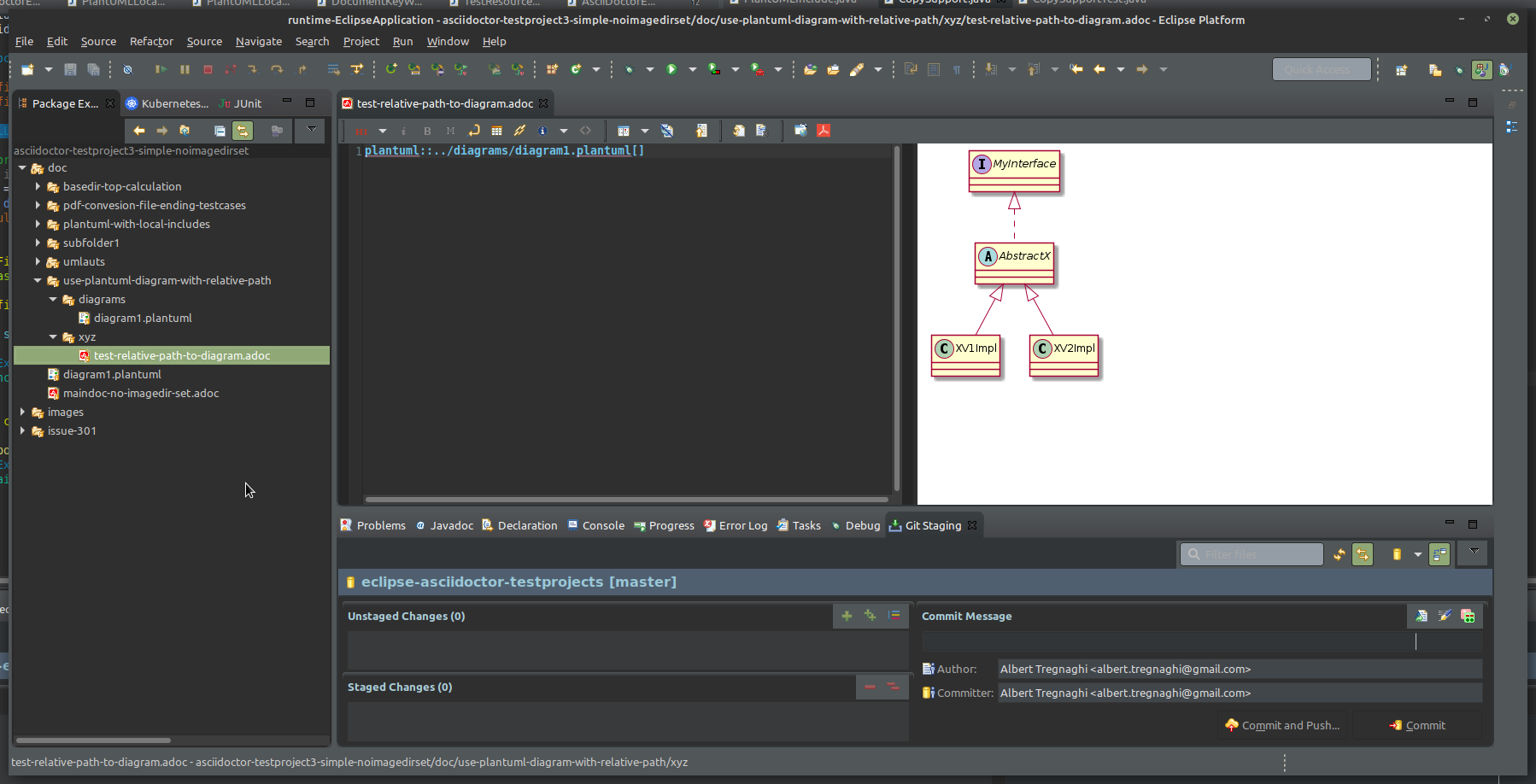This screenshot has height=784, width=1536.
Task: Click the New wizard toolbar icon
Action: click(x=27, y=69)
